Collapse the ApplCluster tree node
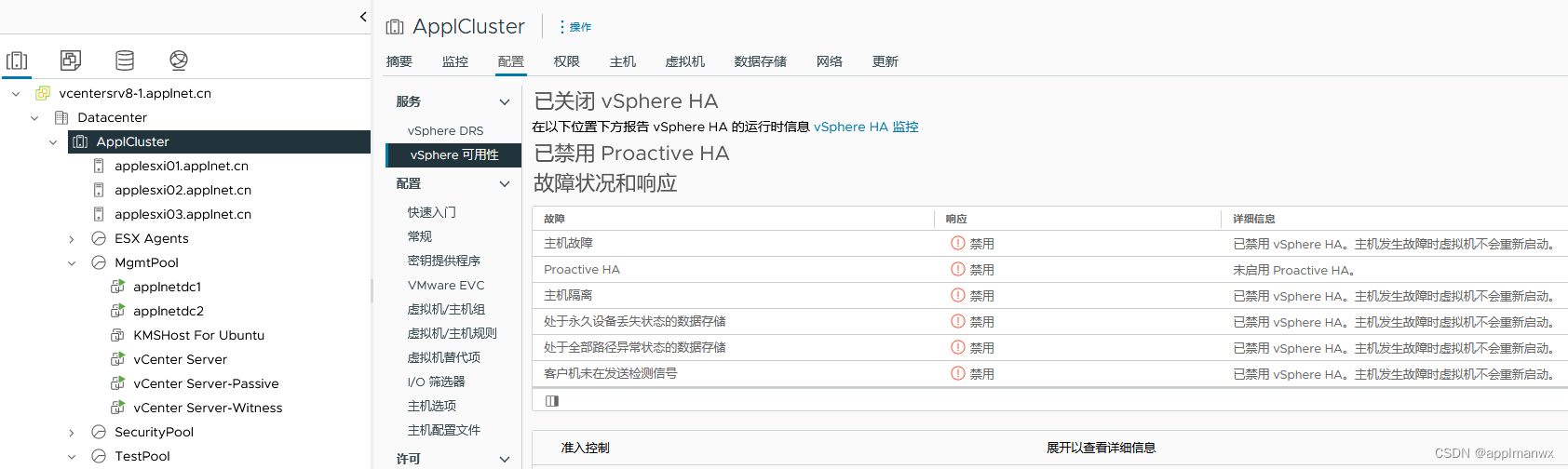 (53, 141)
